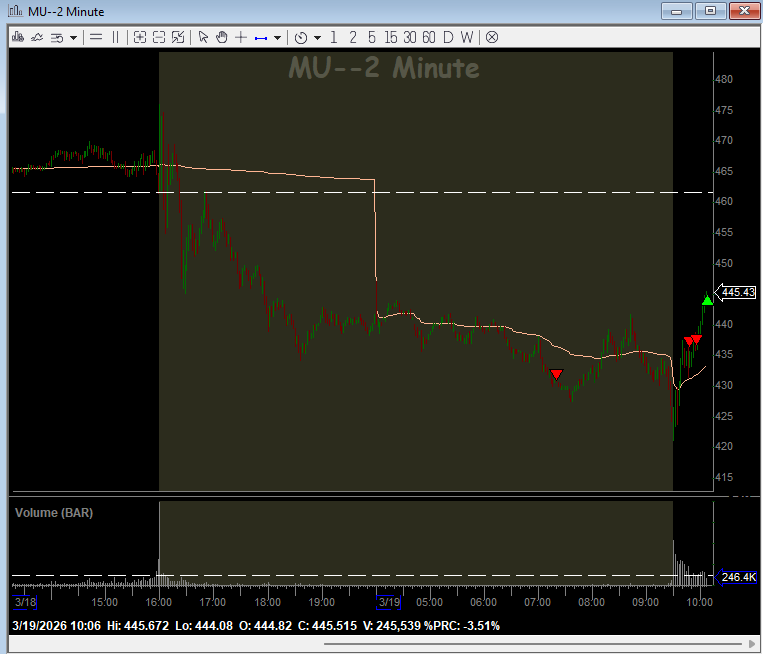
Task: Open the studies list icon
Action: [x=57, y=37]
